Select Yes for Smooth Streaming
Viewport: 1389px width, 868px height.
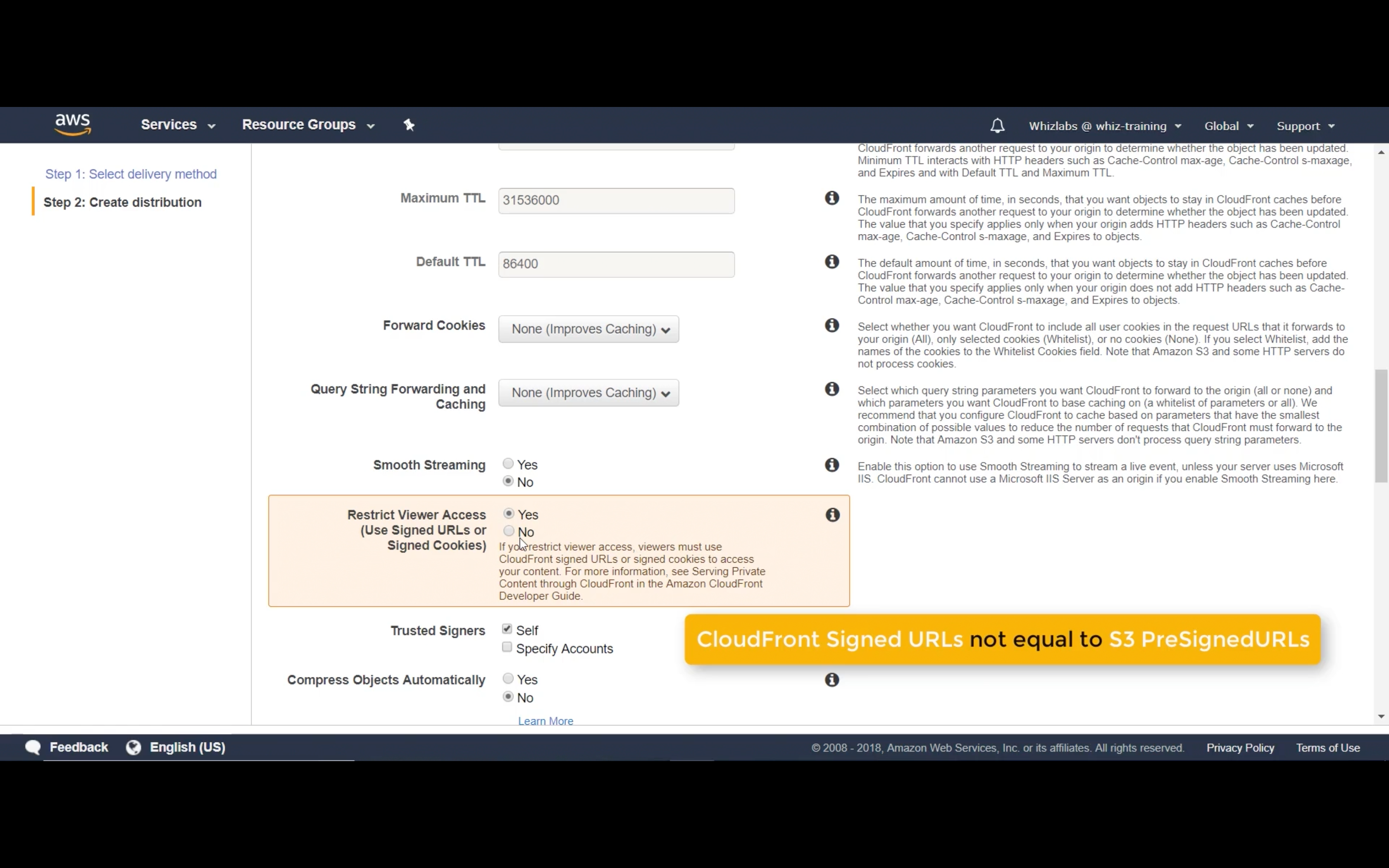[x=508, y=464]
